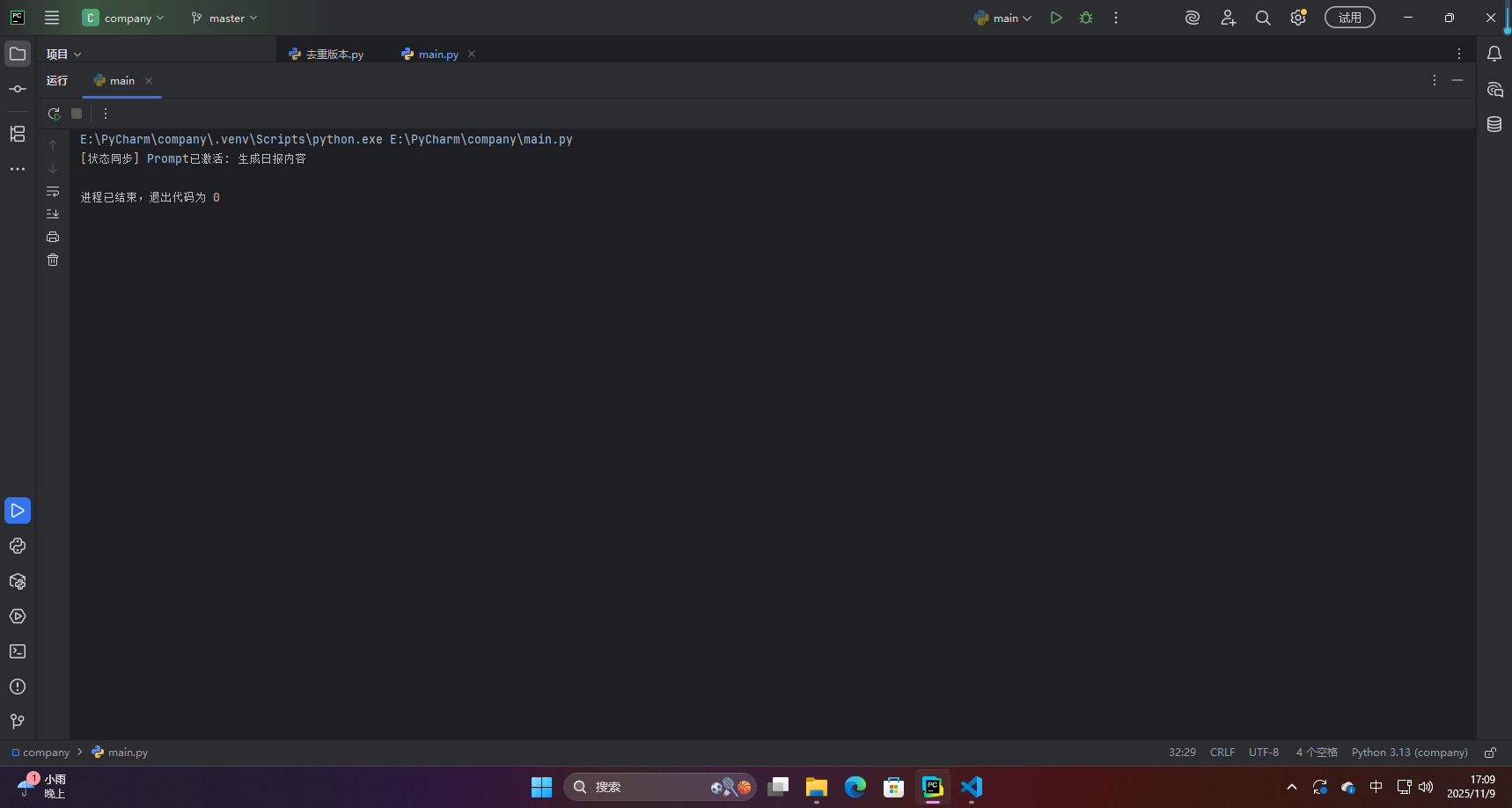
Task: Run main with the green play button
Action: [x=1056, y=18]
